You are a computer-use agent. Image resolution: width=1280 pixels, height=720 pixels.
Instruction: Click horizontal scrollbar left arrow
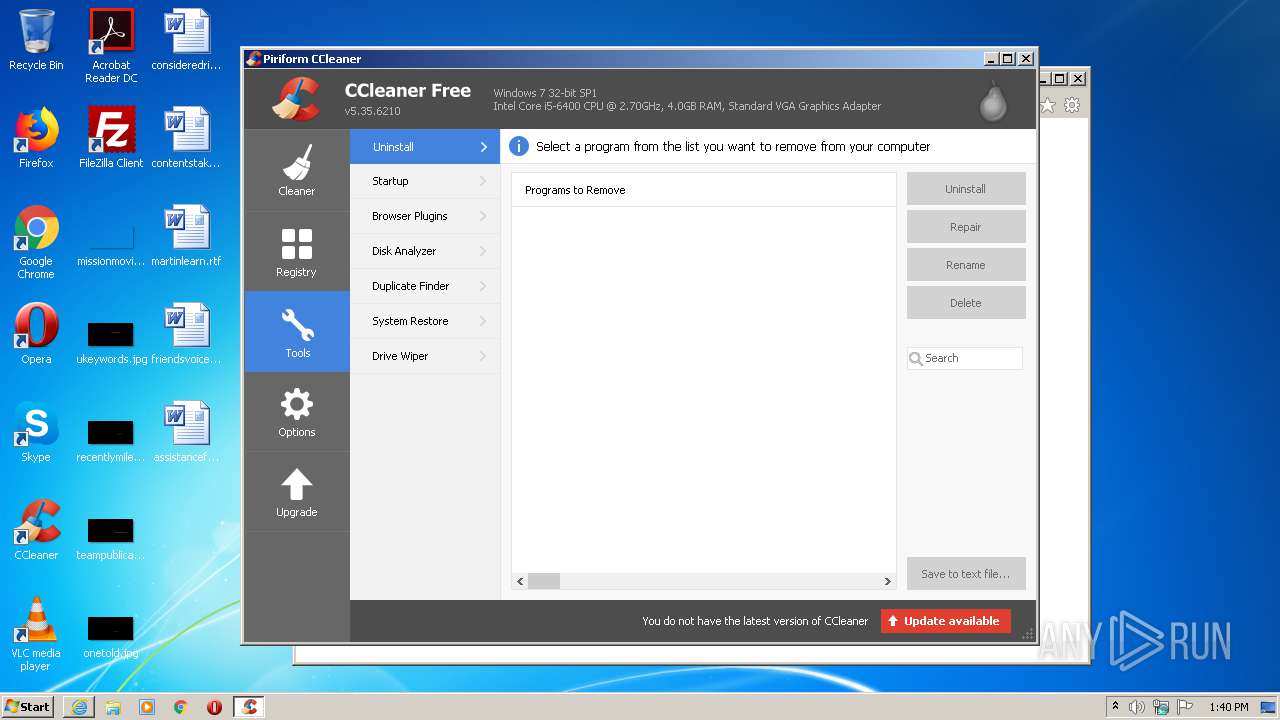pos(520,581)
